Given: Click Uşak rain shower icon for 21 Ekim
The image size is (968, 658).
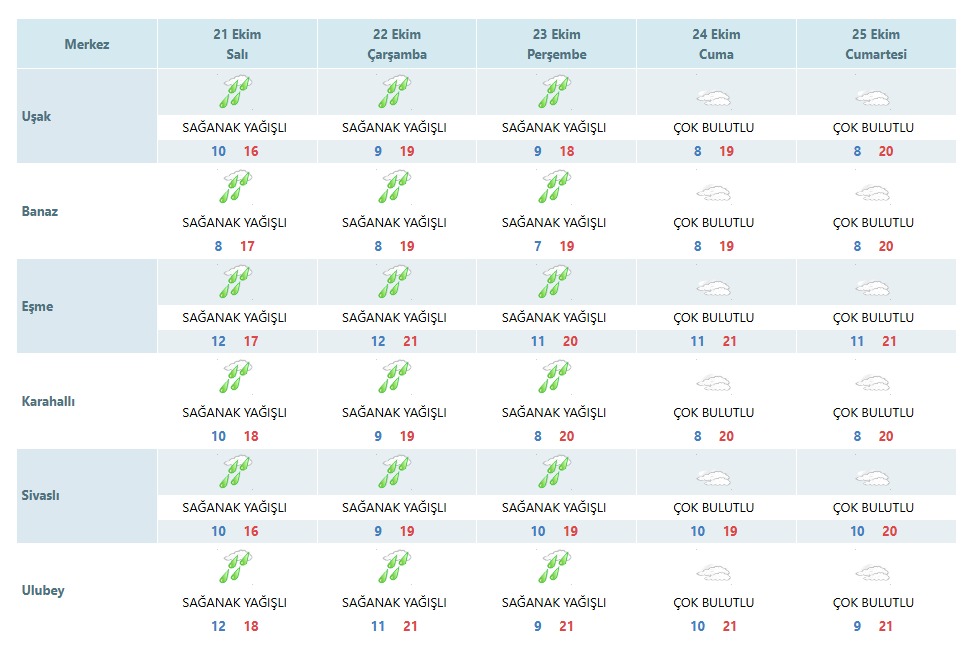Looking at the screenshot, I should [x=235, y=92].
